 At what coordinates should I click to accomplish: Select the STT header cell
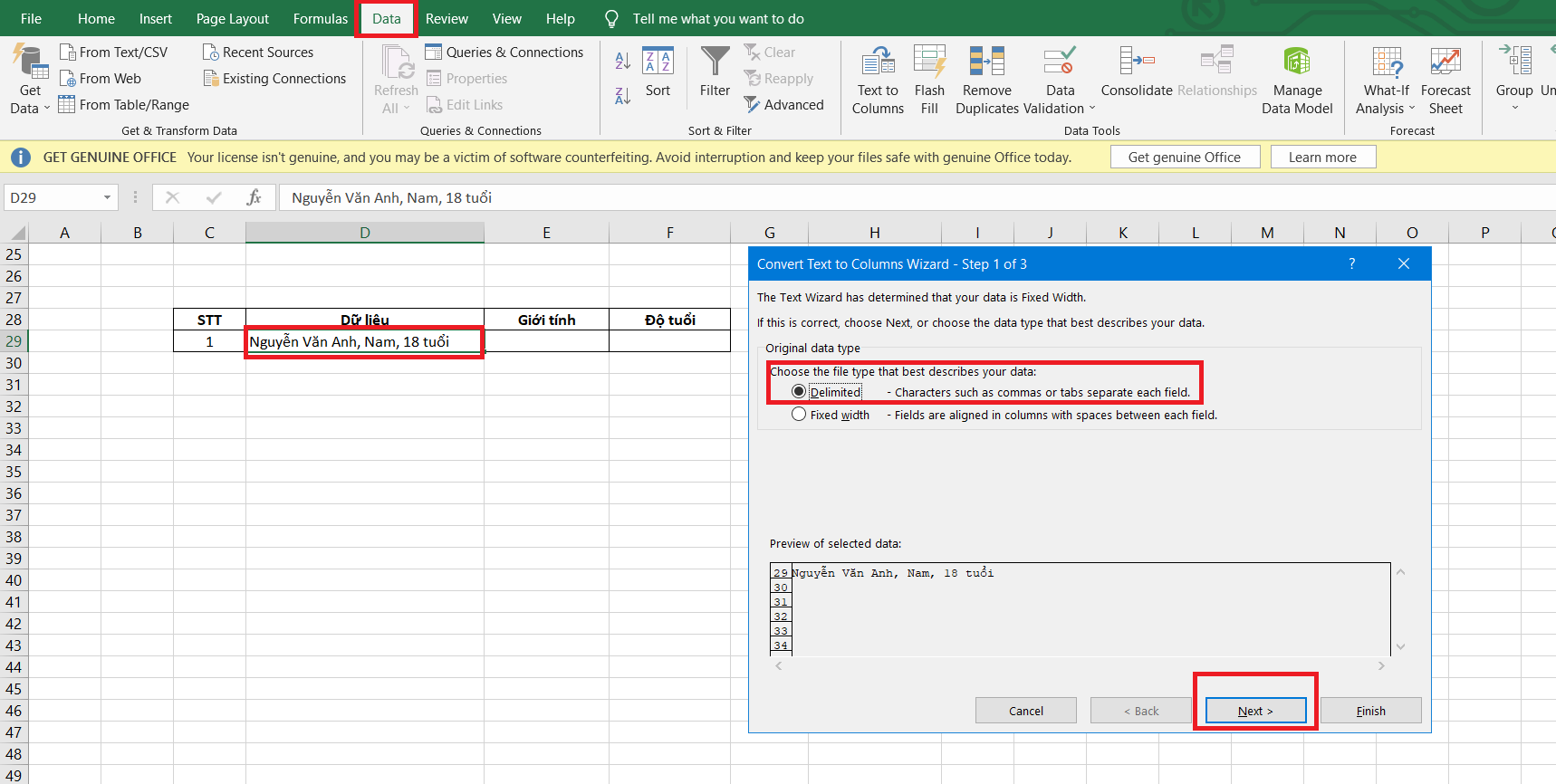209,320
